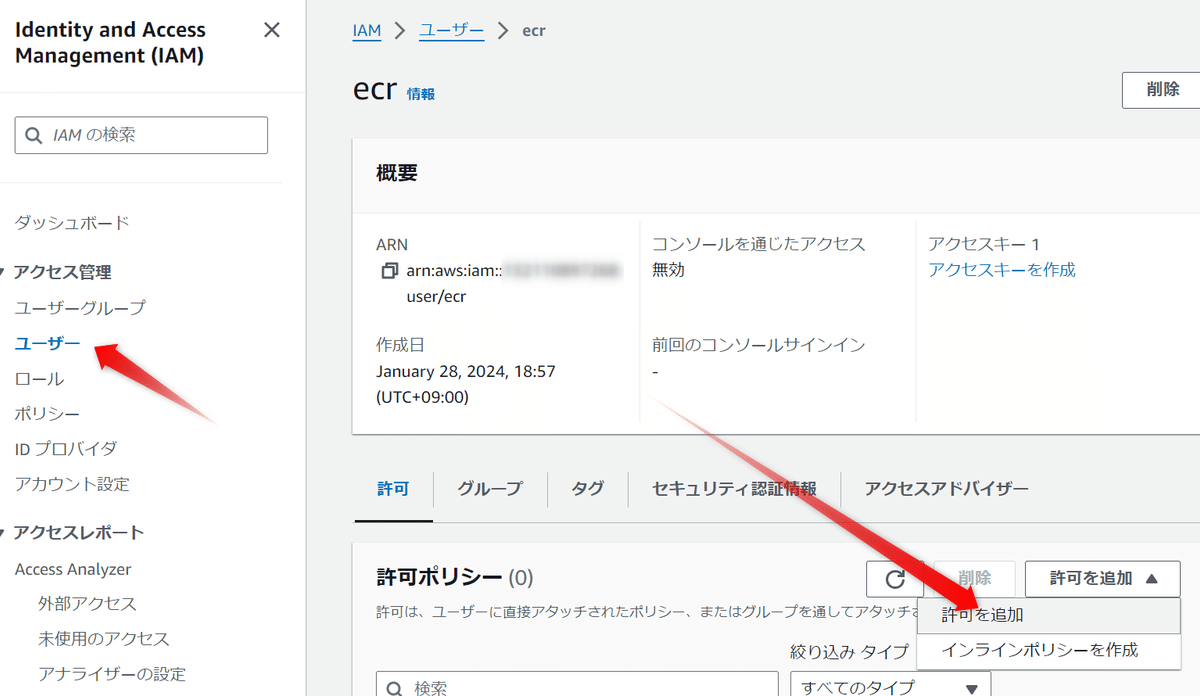Click the IAM breadcrumb link

tap(367, 30)
